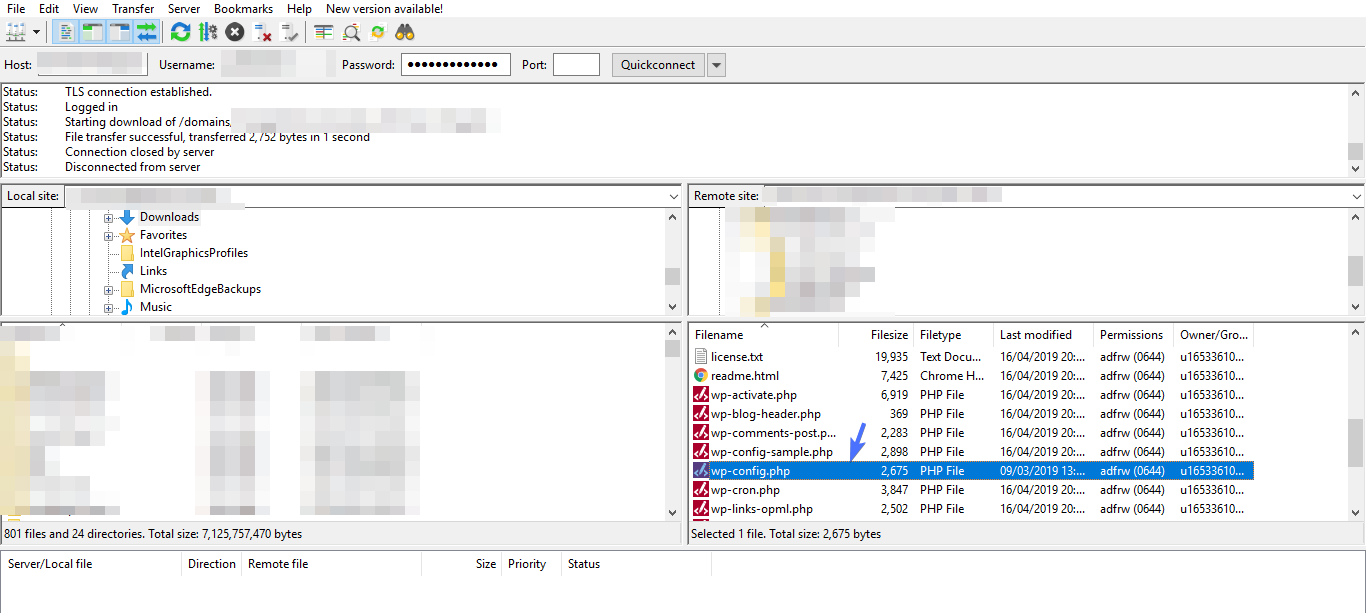Open the Edit menu
Image resolution: width=1366 pixels, height=613 pixels.
tap(49, 8)
